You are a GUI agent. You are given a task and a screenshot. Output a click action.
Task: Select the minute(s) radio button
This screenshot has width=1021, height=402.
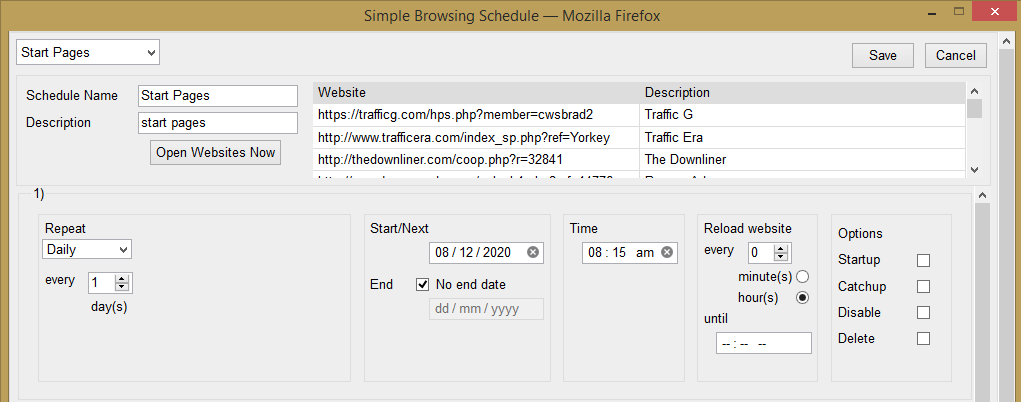[x=802, y=277]
